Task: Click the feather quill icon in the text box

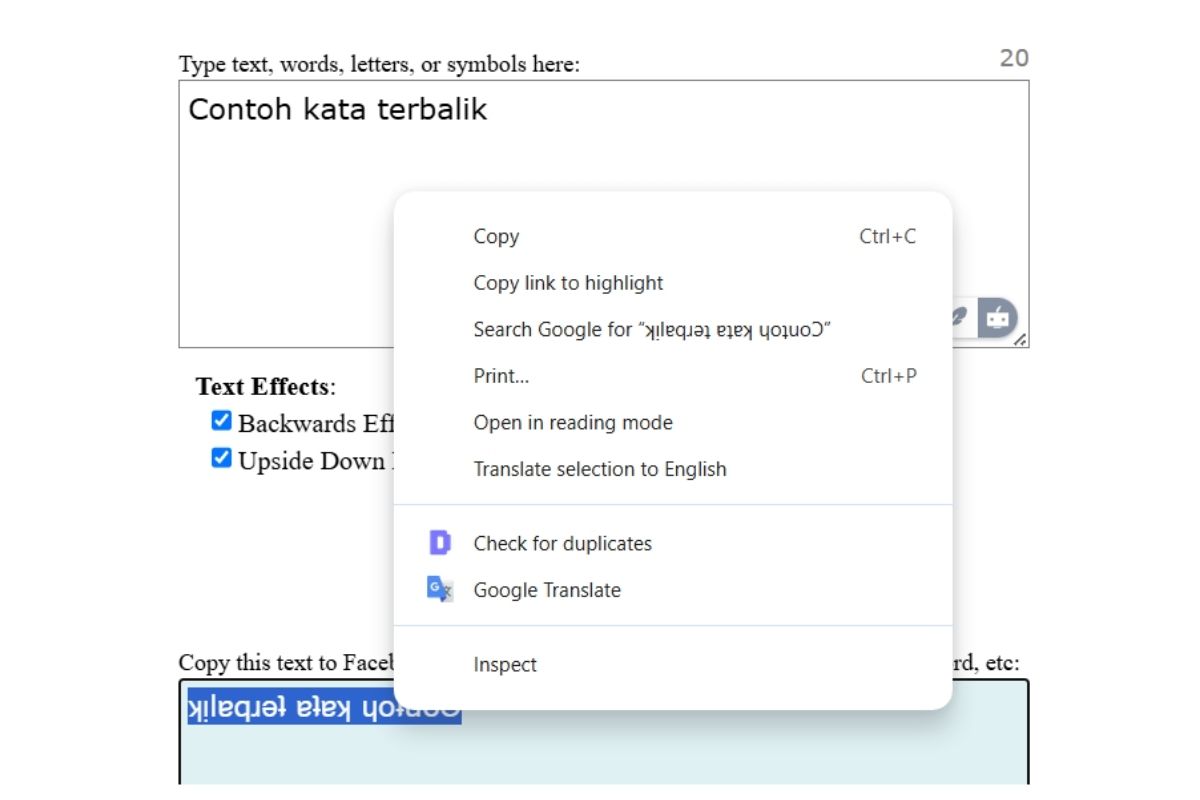Action: pos(959,318)
